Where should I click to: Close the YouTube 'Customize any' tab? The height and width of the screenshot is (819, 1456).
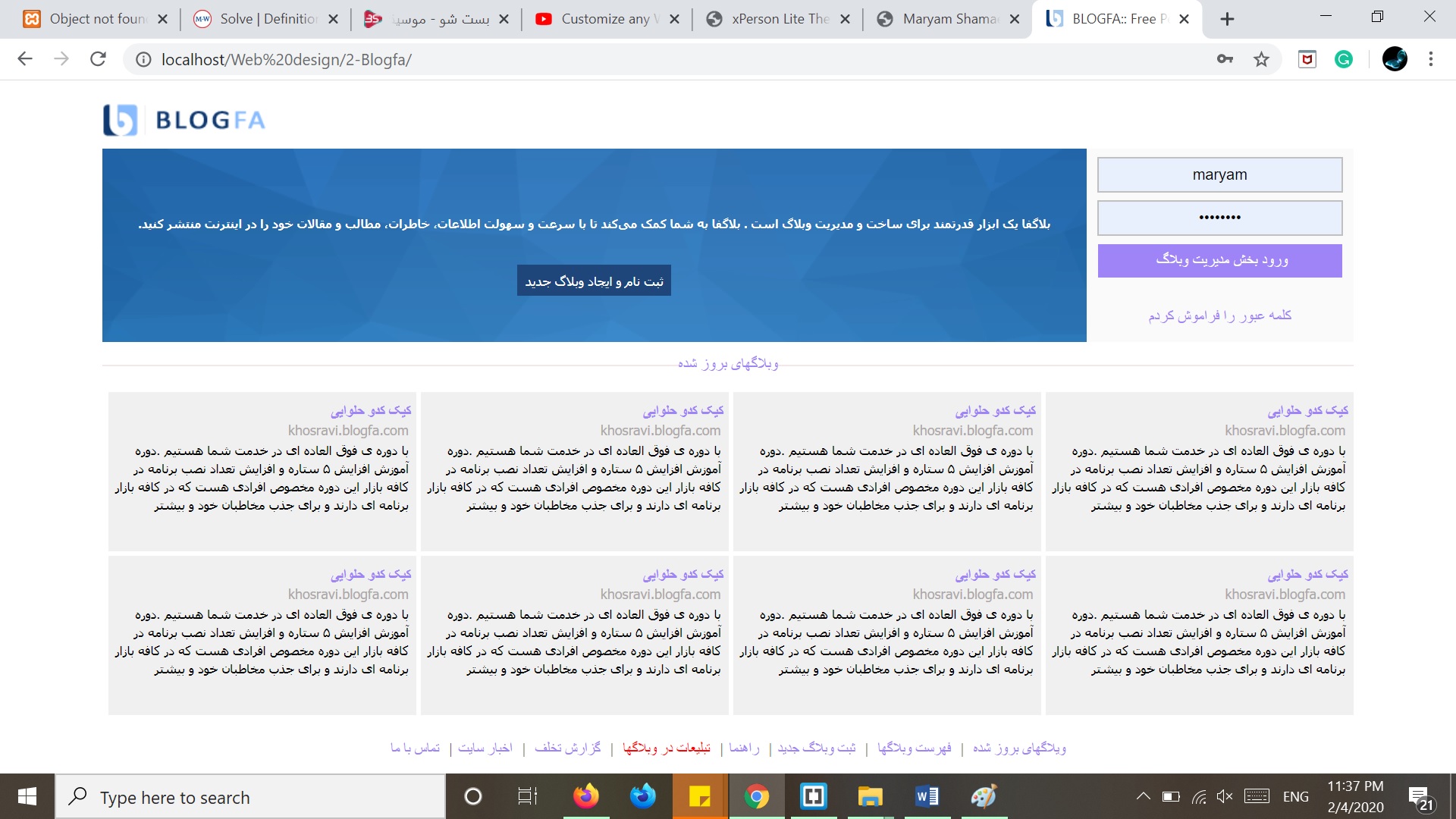tap(675, 19)
